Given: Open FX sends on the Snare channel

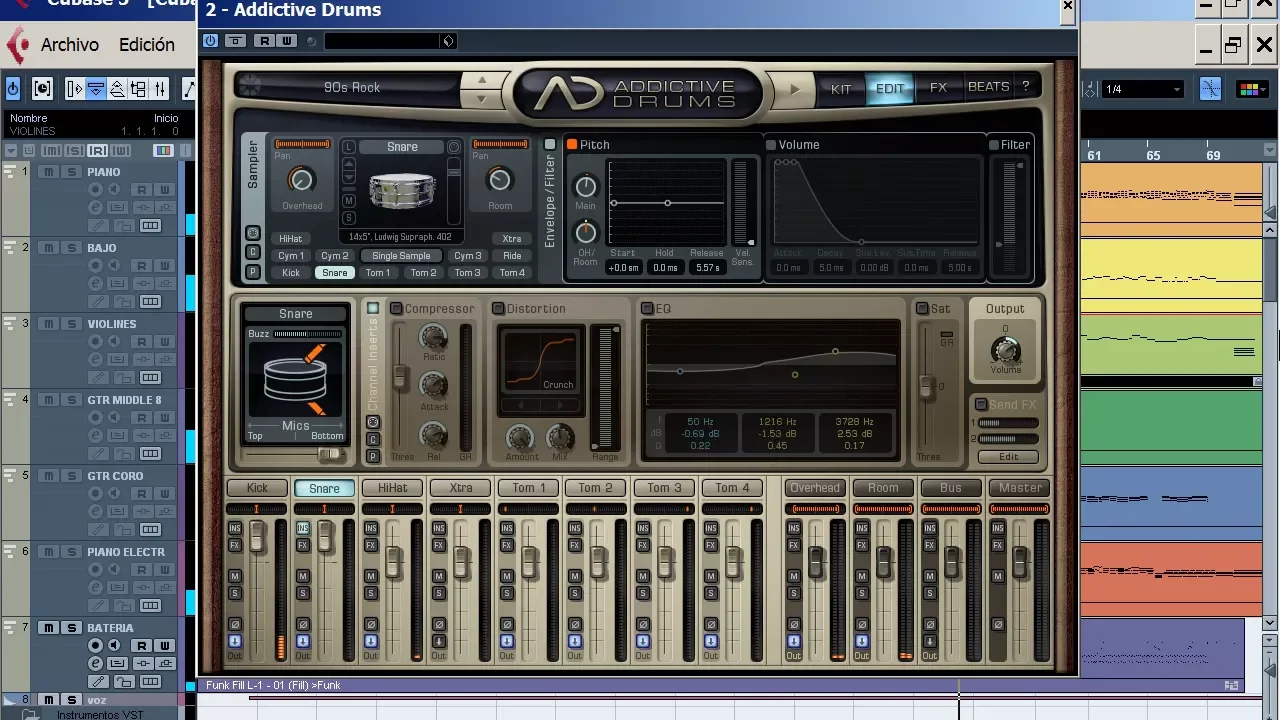Looking at the screenshot, I should (x=303, y=545).
